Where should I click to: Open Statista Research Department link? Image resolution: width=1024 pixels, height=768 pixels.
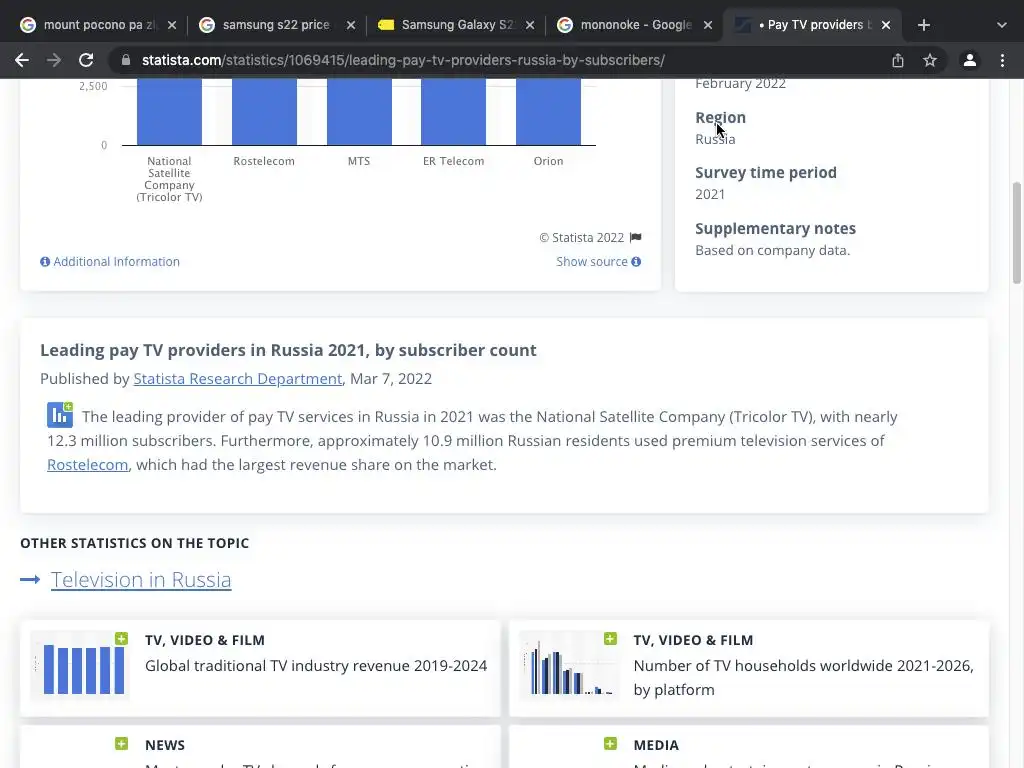coord(238,379)
